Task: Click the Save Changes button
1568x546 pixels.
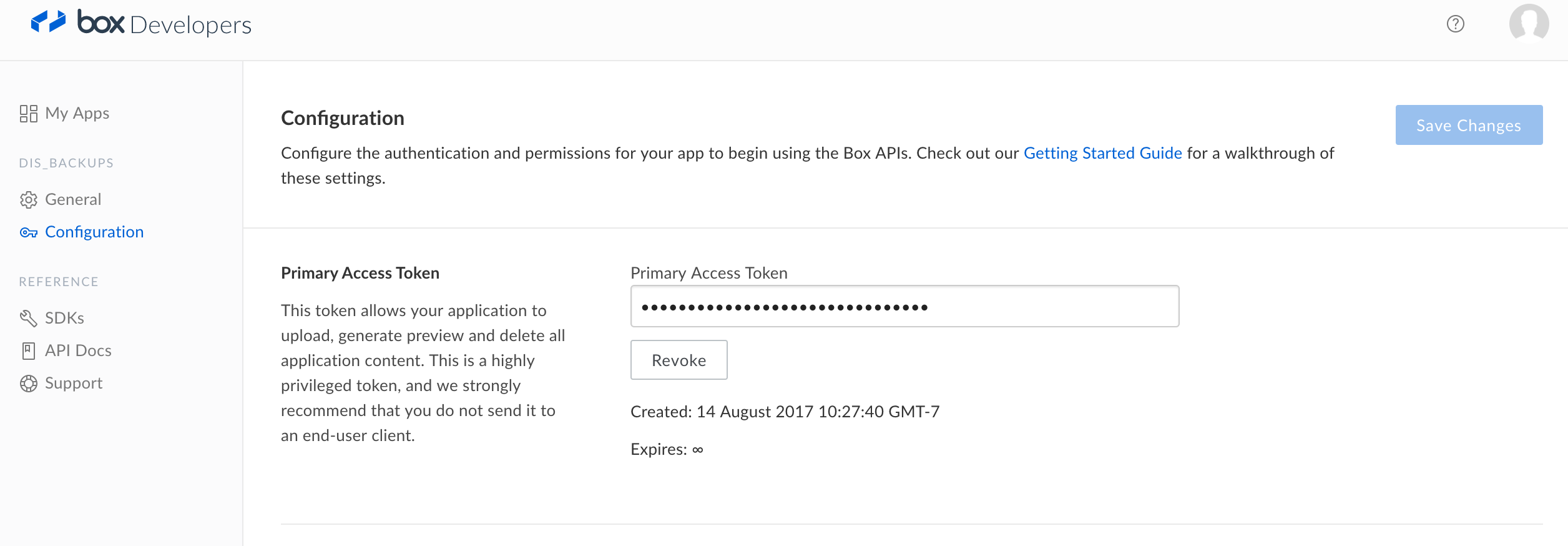Action: point(1469,125)
